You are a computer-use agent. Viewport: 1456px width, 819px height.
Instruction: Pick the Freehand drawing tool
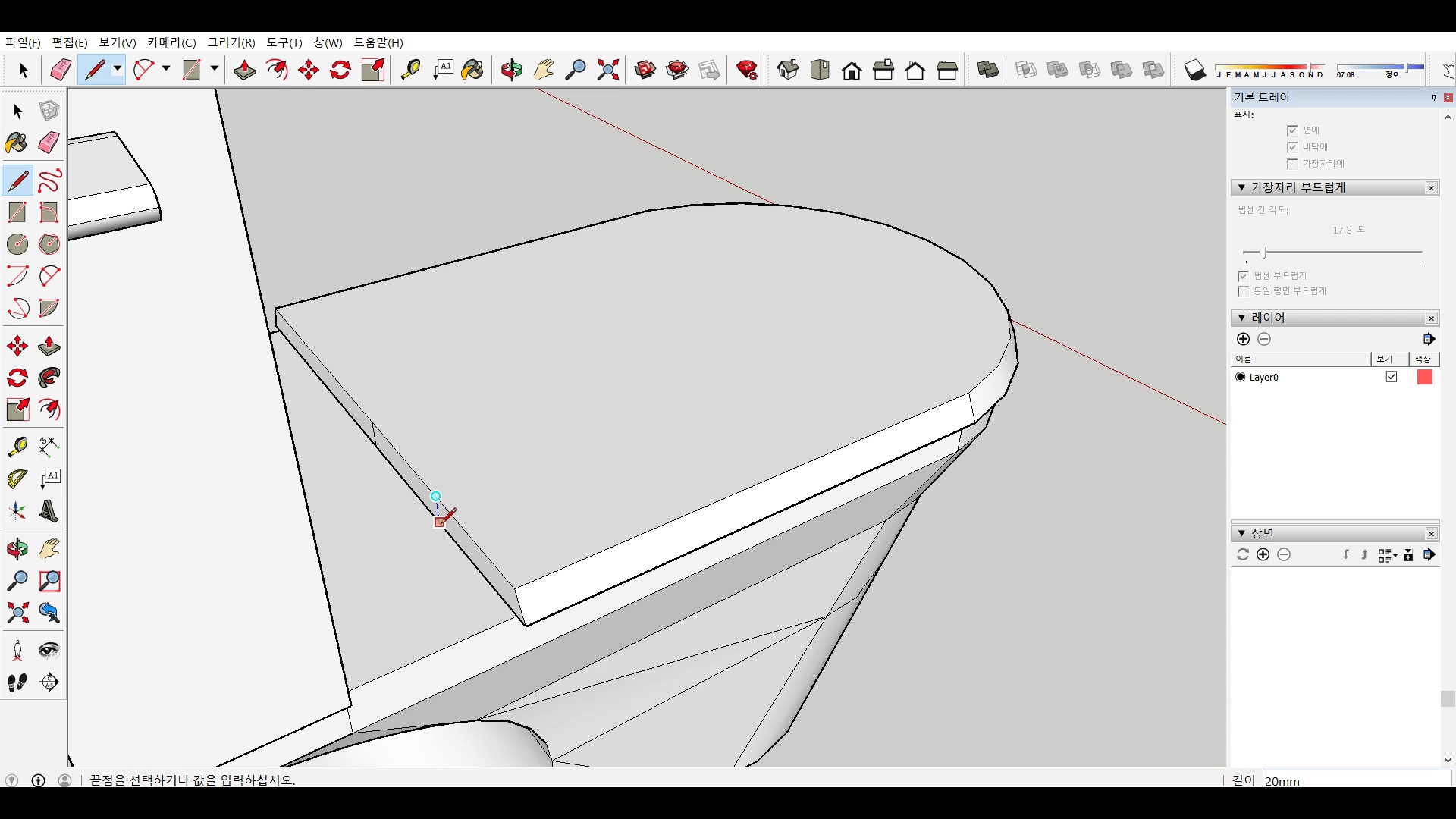(x=49, y=181)
